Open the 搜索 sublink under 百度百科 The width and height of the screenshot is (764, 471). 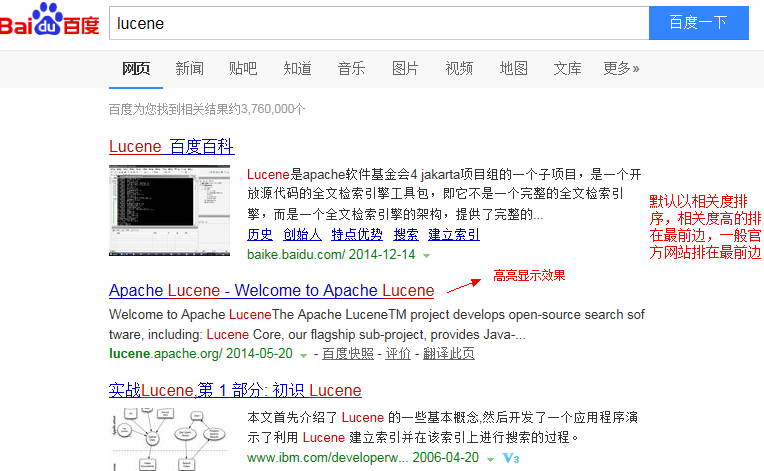point(406,235)
